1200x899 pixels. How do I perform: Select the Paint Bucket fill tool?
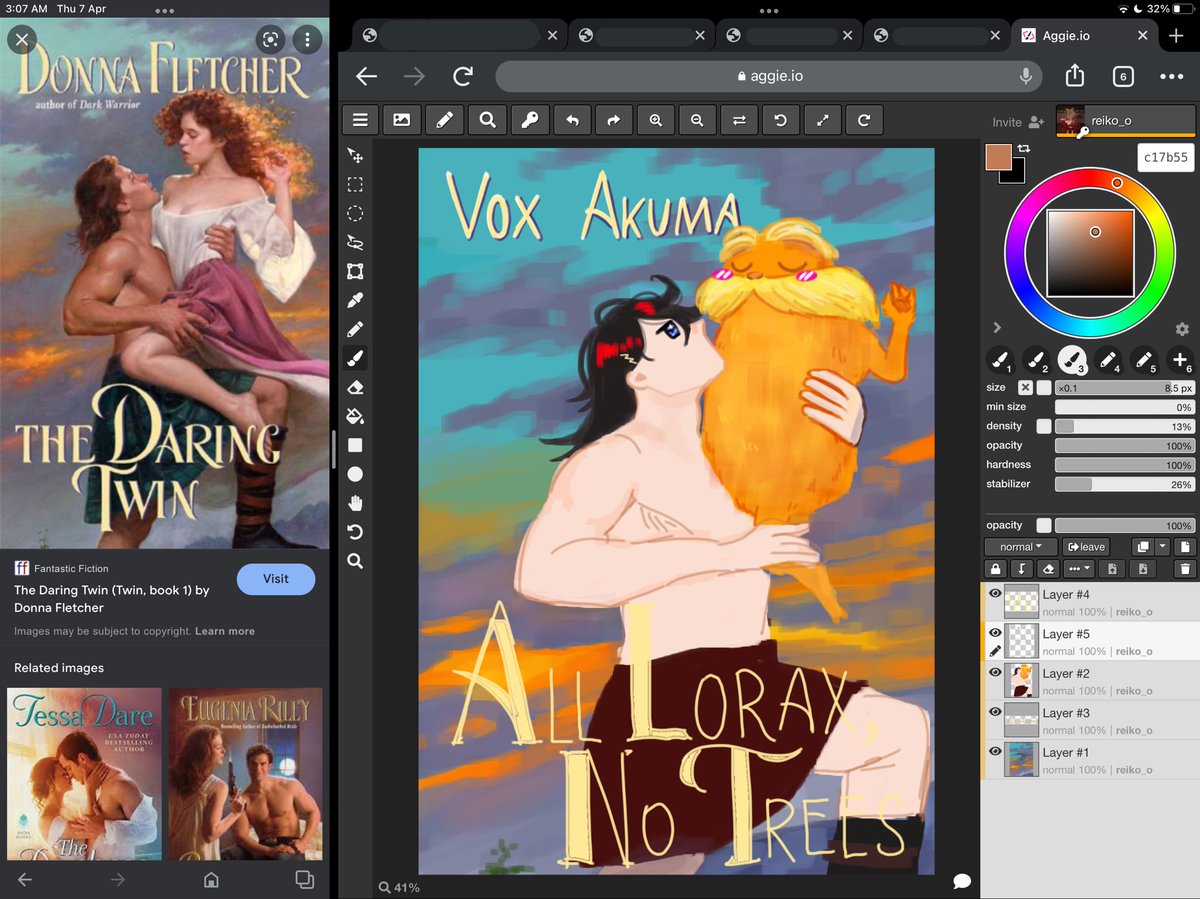pos(355,416)
